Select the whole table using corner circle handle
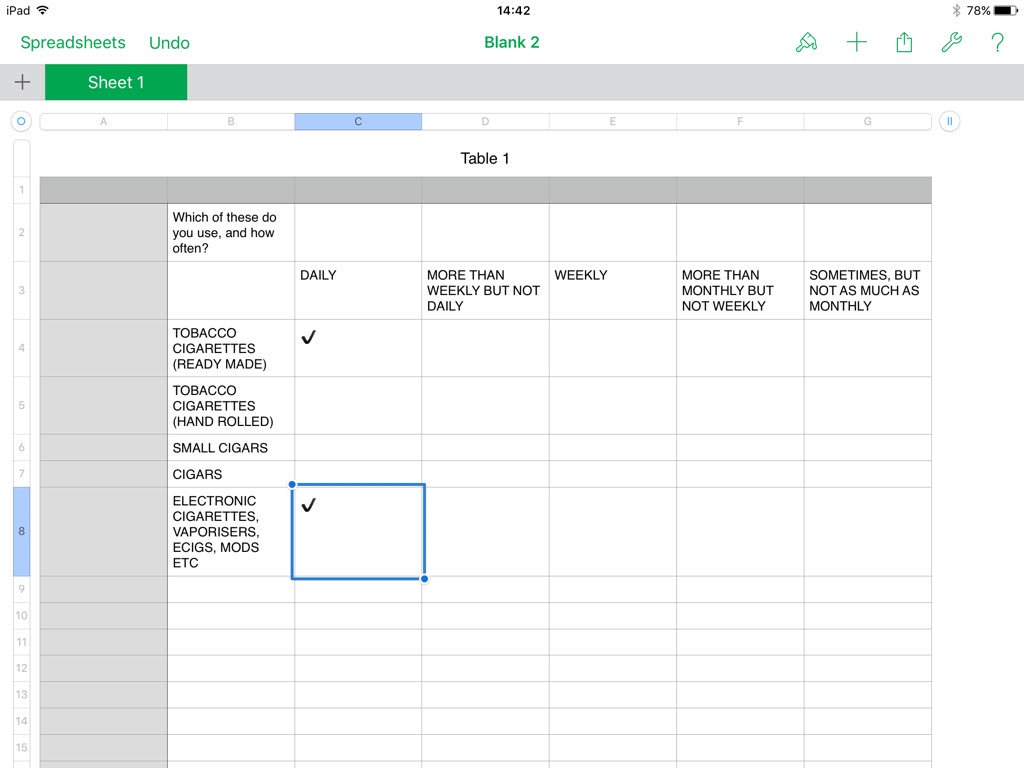This screenshot has width=1024, height=768. click(x=21, y=121)
